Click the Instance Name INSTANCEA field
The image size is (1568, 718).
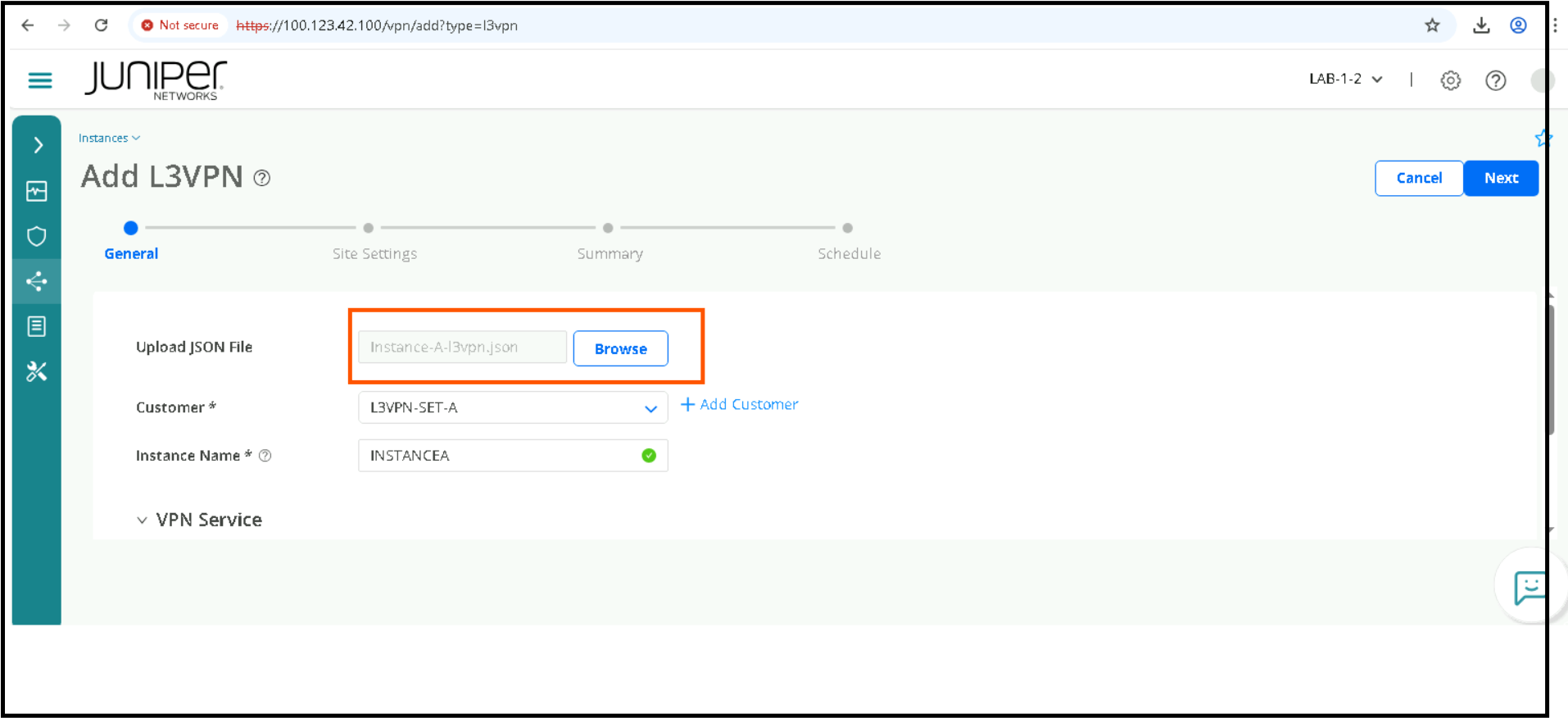click(513, 456)
